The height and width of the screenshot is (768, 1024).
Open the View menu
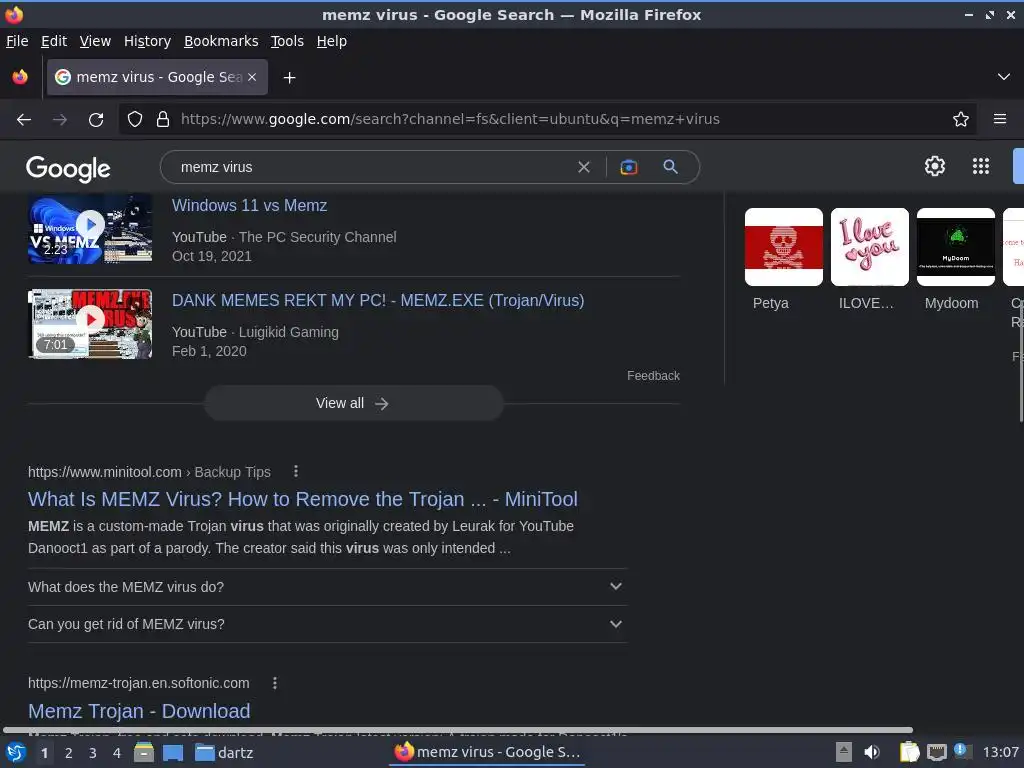(x=95, y=41)
